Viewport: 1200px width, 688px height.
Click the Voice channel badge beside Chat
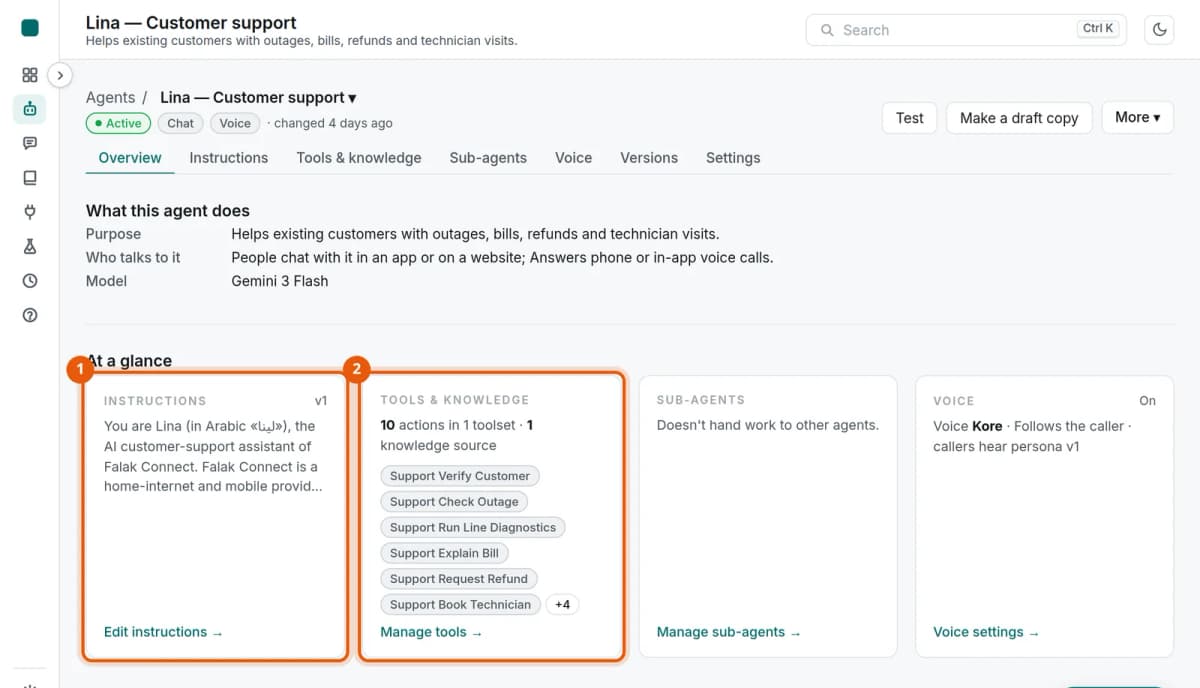tap(235, 123)
